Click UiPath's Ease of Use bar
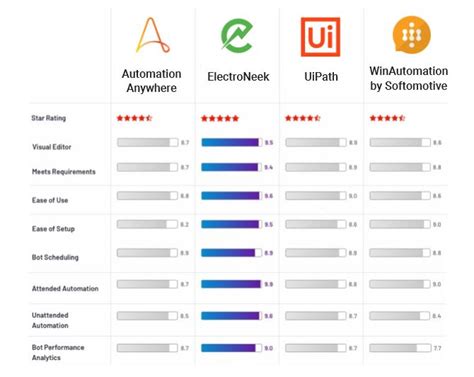This screenshot has height=377, width=474. tap(316, 196)
